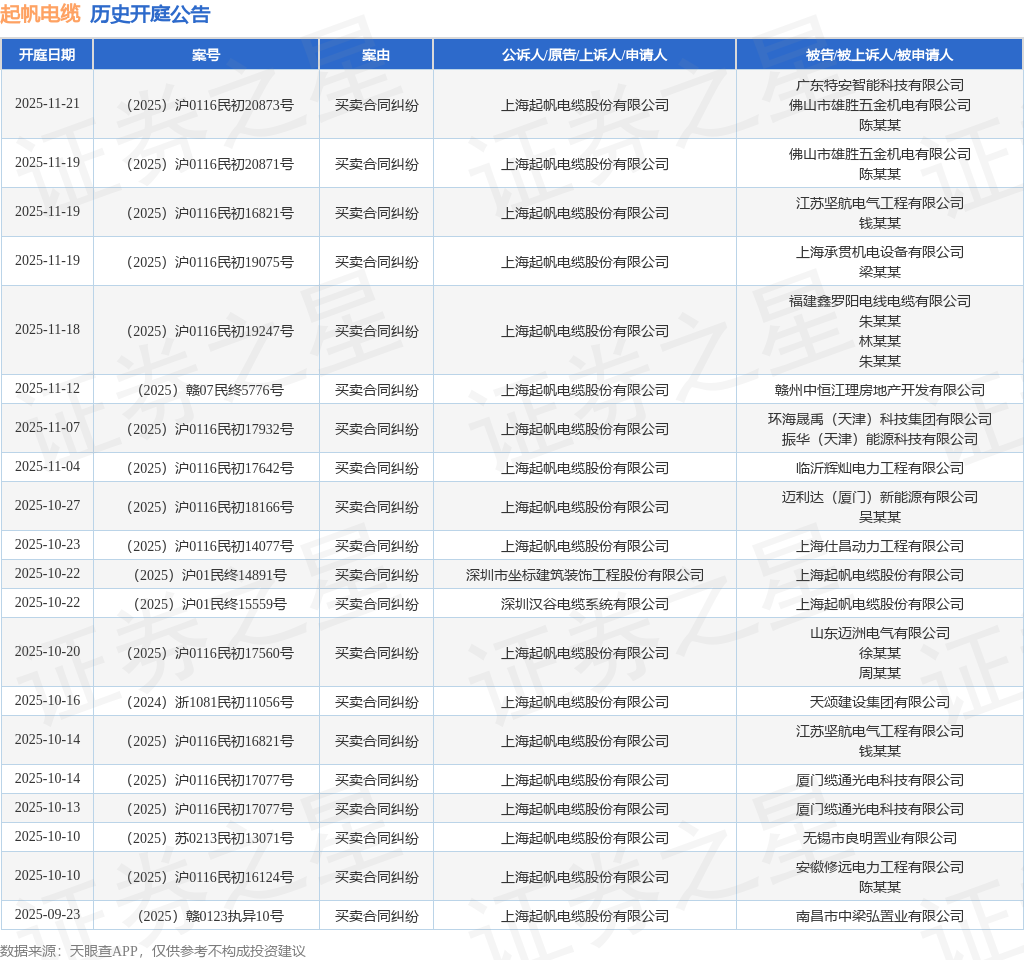Click case number 沪0116民初20871号

coord(210,164)
